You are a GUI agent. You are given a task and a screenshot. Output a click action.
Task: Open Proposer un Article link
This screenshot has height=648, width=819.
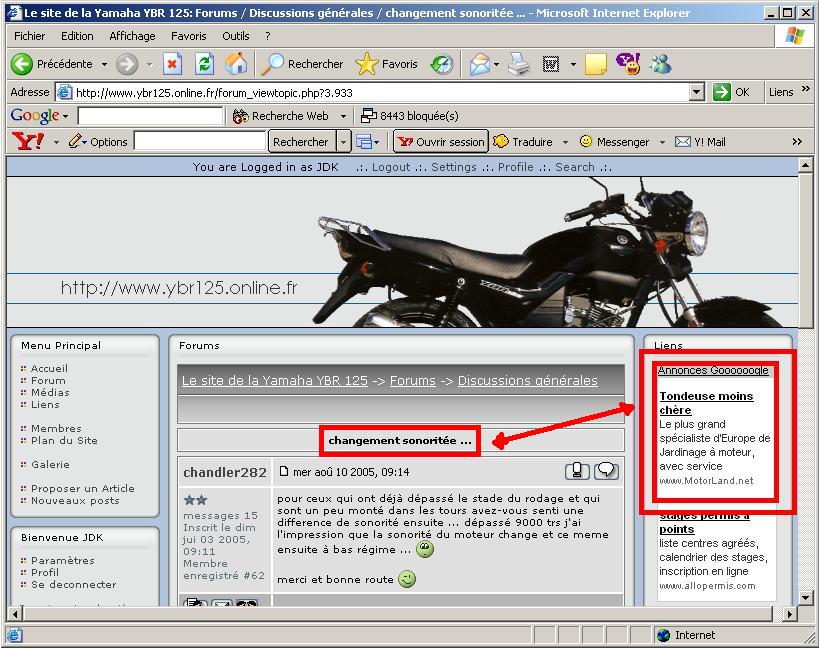point(83,489)
